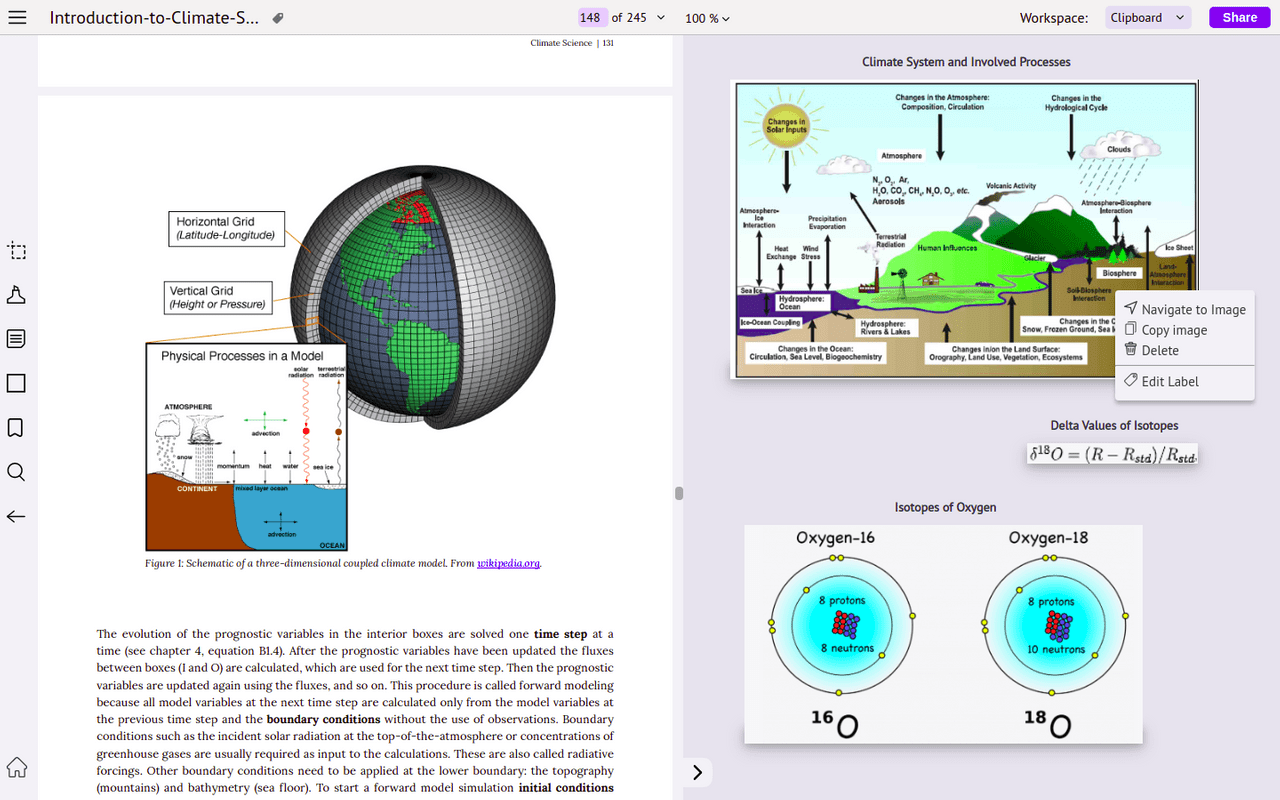Select Copy image in context menu
The height and width of the screenshot is (800, 1280).
click(1166, 330)
